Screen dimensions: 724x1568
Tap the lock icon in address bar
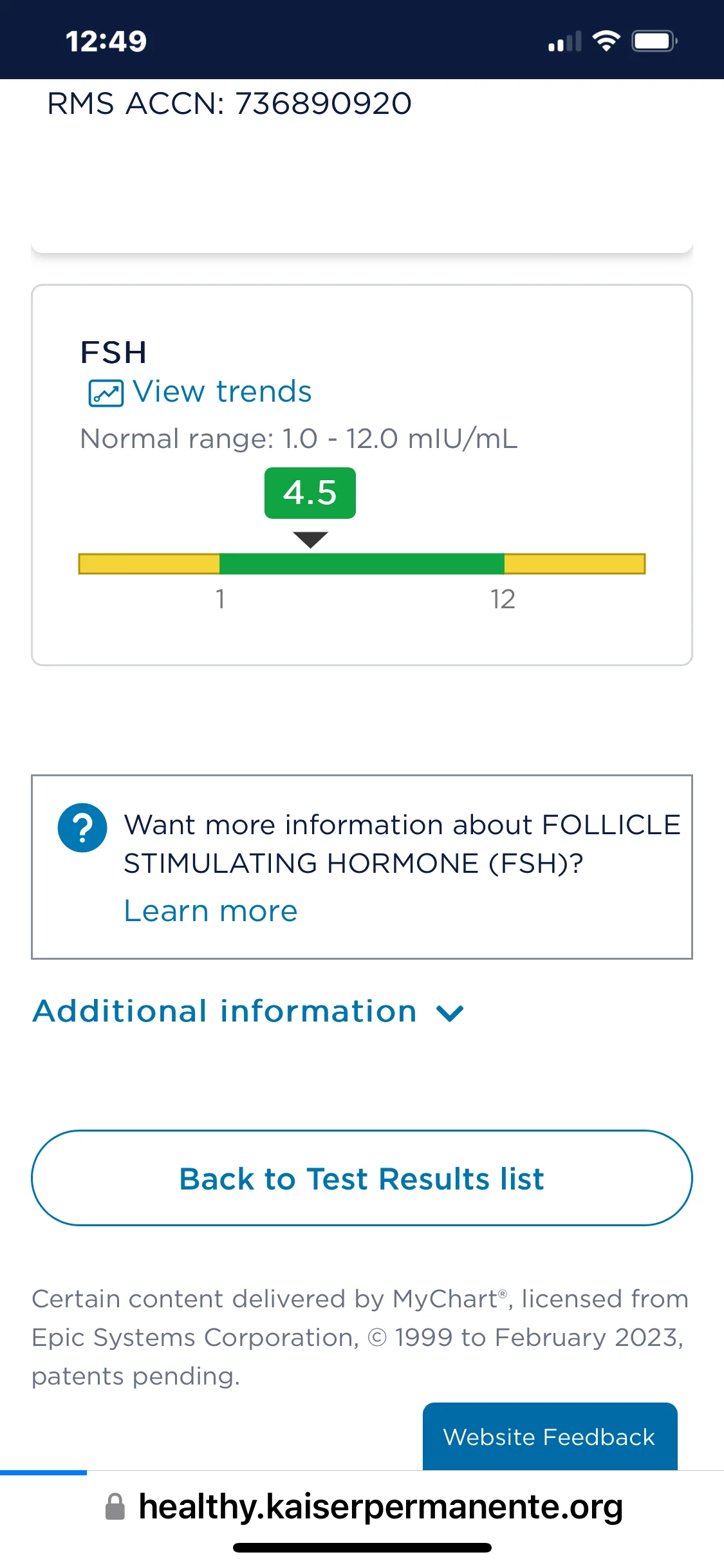click(115, 1507)
